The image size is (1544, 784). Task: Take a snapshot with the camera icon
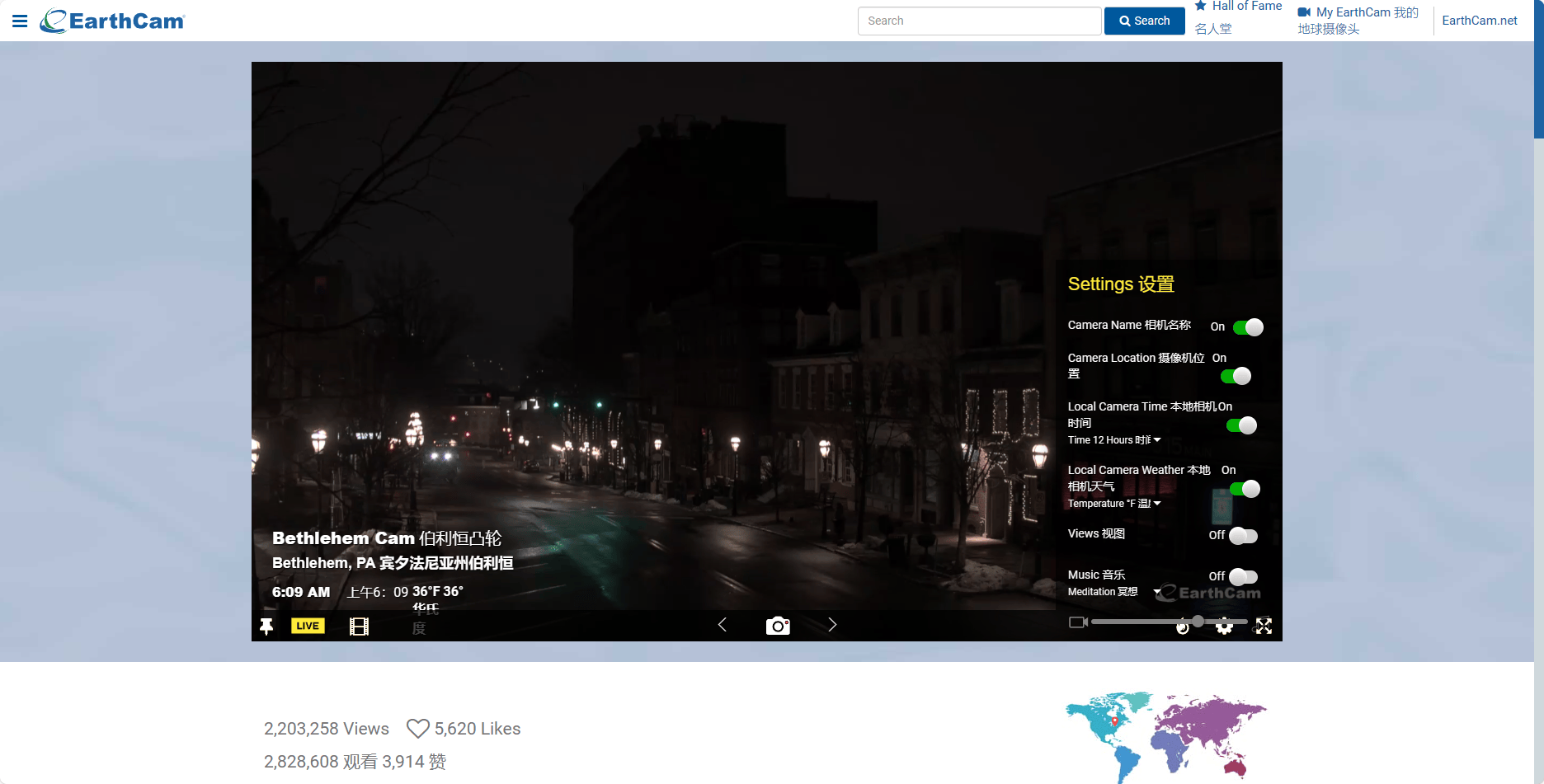pyautogui.click(x=778, y=626)
